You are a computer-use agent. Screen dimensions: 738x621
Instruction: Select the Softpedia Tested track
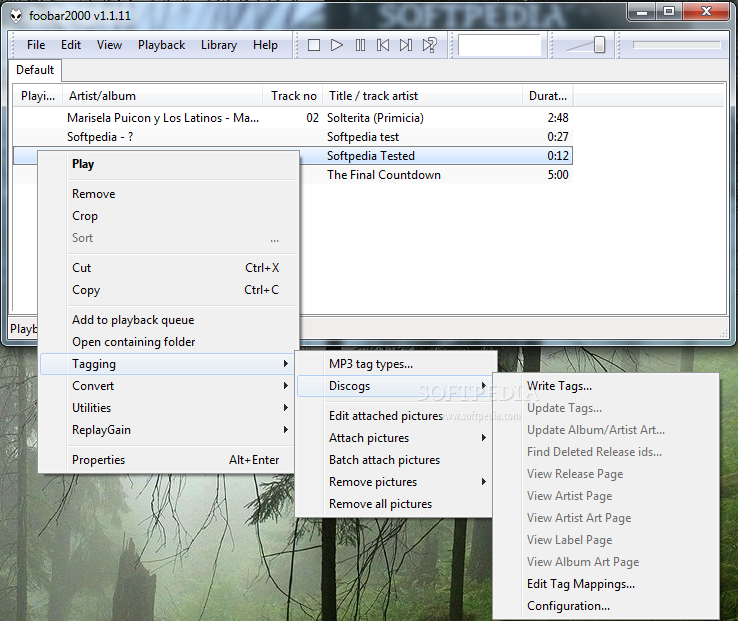click(371, 156)
